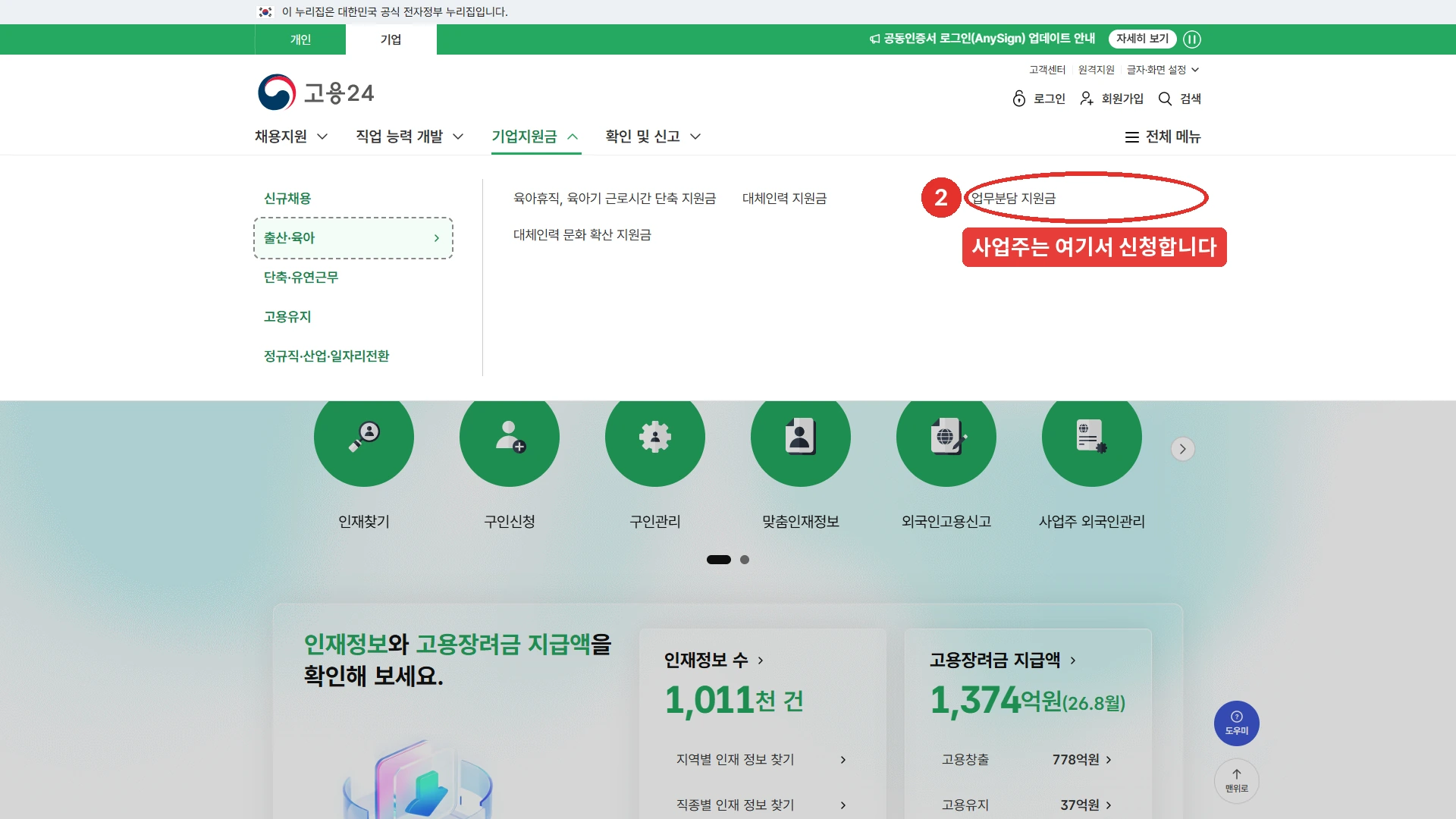This screenshot has height=819, width=1456.
Task: Open 업무분담 지원금 link
Action: [1013, 199]
